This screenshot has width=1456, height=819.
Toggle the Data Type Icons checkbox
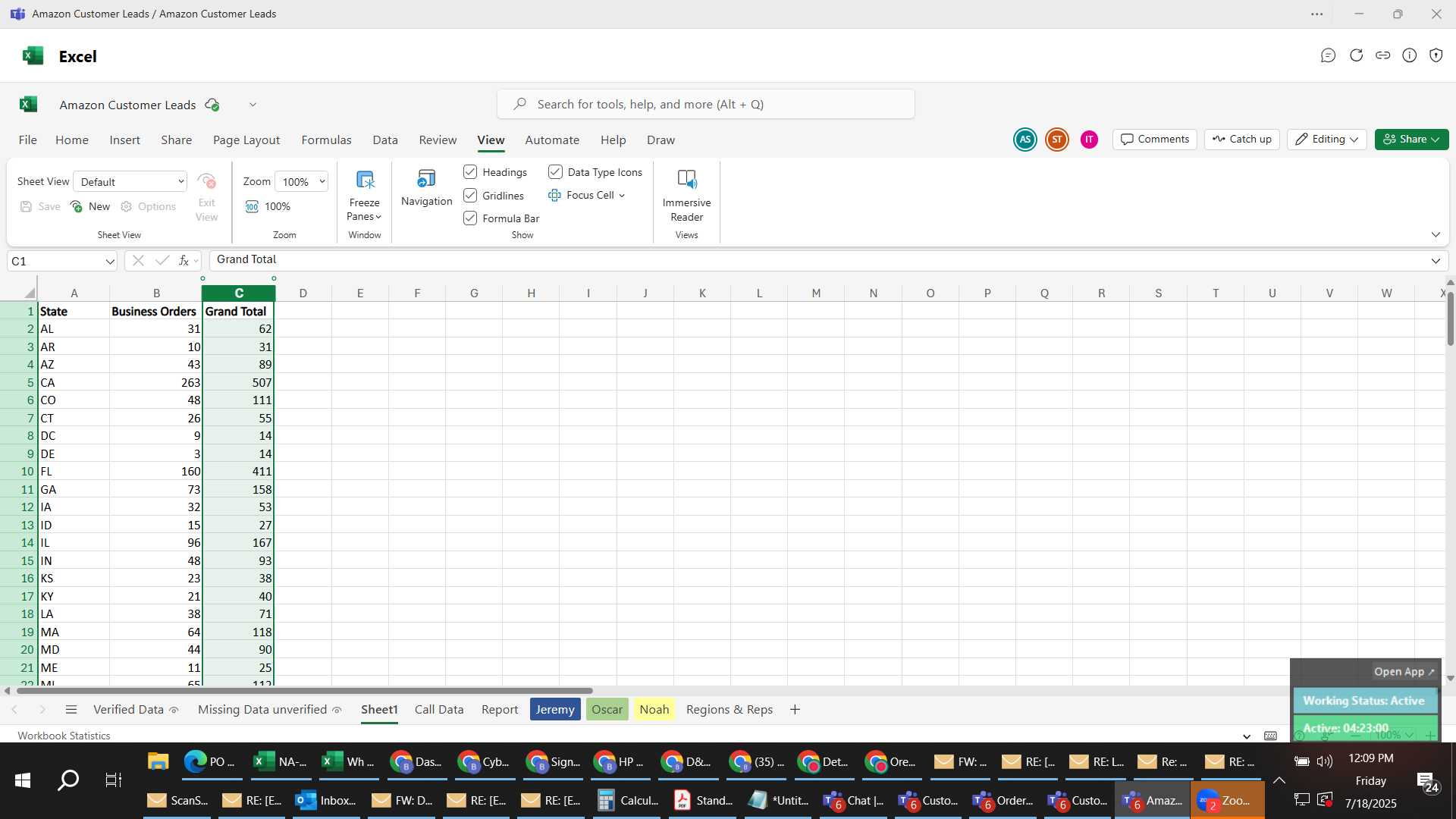555,172
